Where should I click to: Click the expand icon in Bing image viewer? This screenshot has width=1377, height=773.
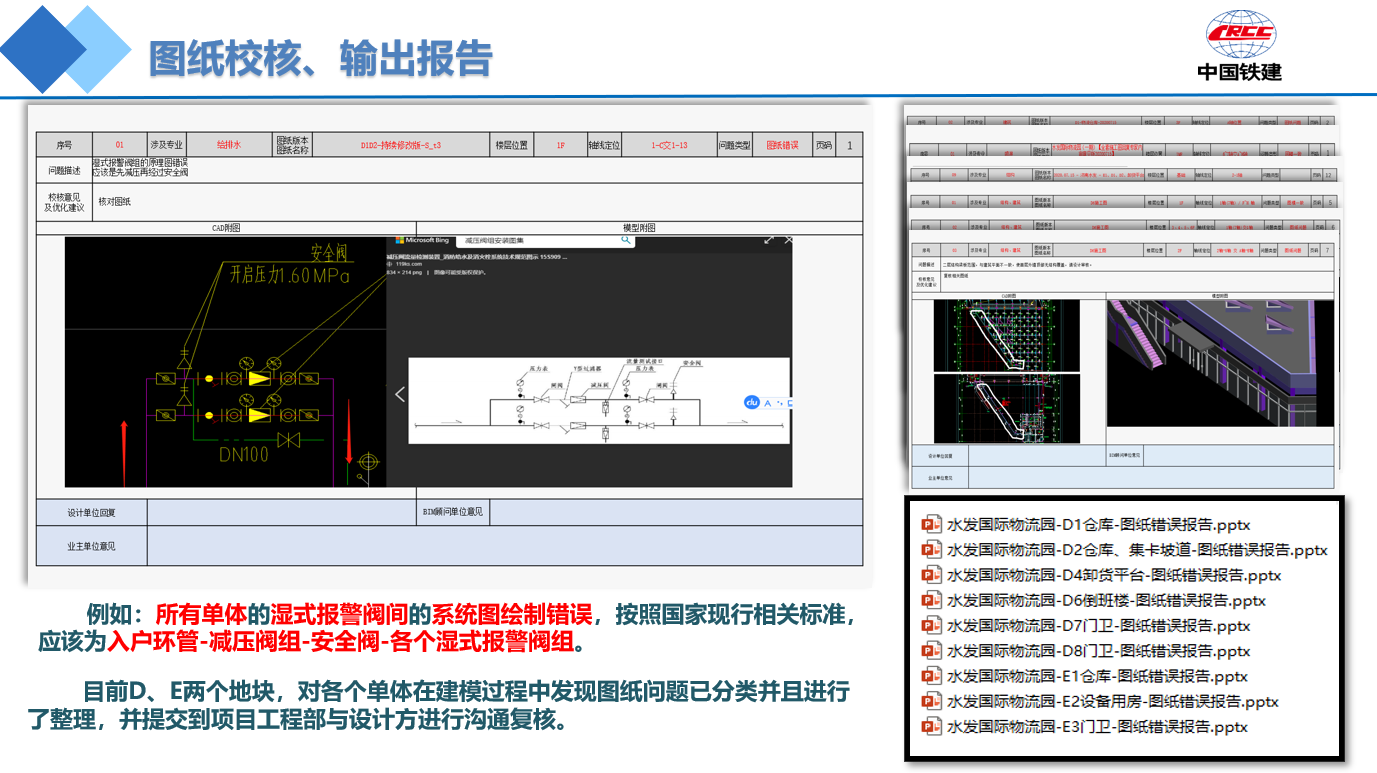769,241
